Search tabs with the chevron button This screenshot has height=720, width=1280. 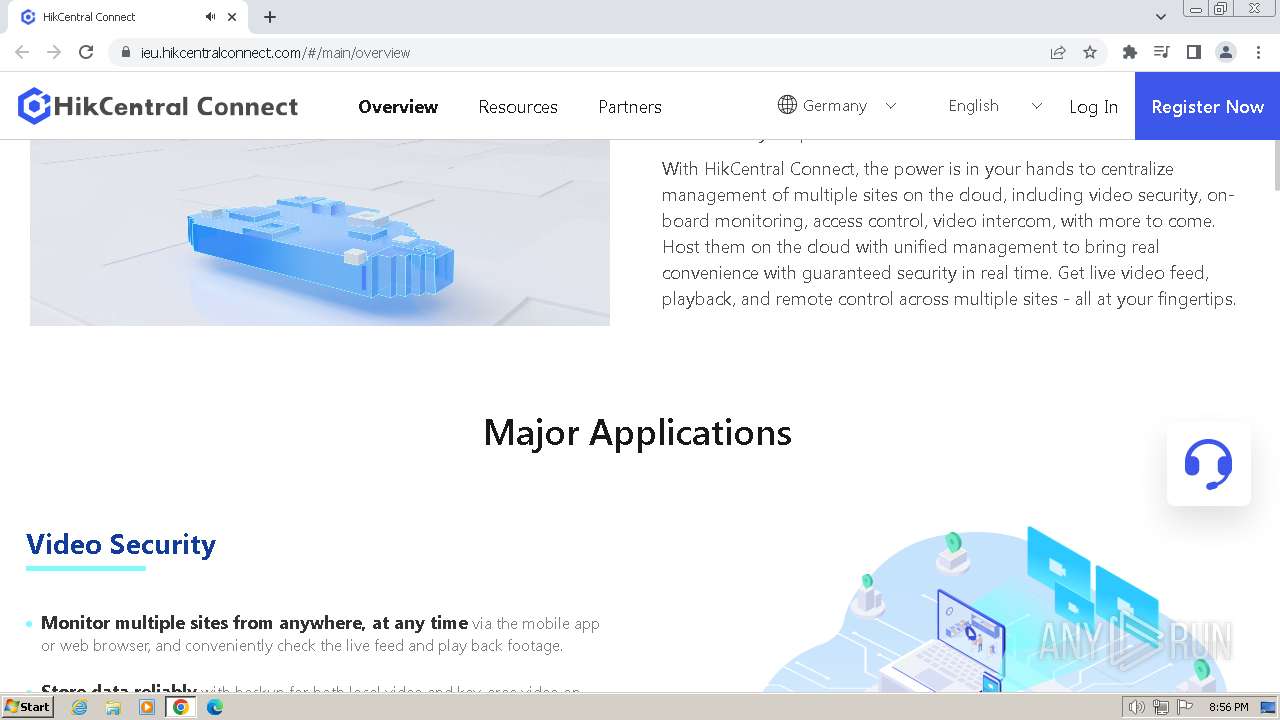pyautogui.click(x=1160, y=16)
